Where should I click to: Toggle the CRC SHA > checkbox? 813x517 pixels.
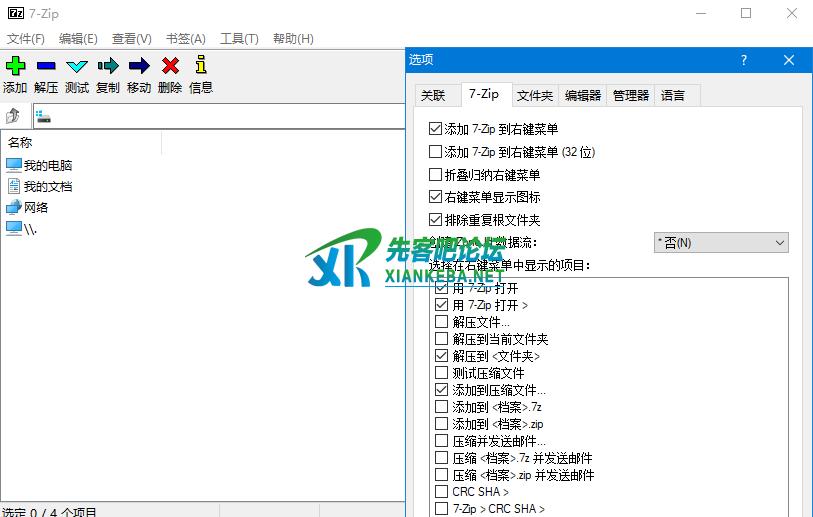pyautogui.click(x=442, y=492)
